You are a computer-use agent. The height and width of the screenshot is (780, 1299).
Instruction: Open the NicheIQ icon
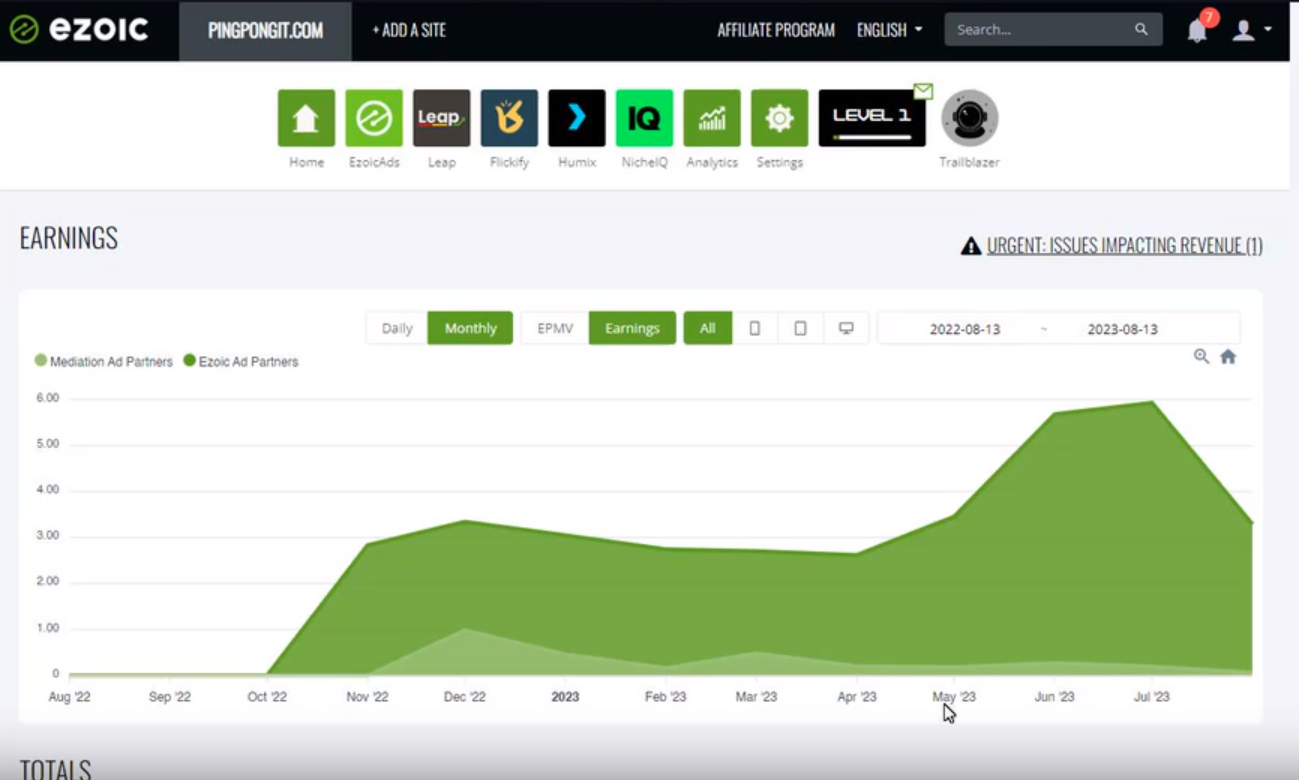click(x=644, y=118)
